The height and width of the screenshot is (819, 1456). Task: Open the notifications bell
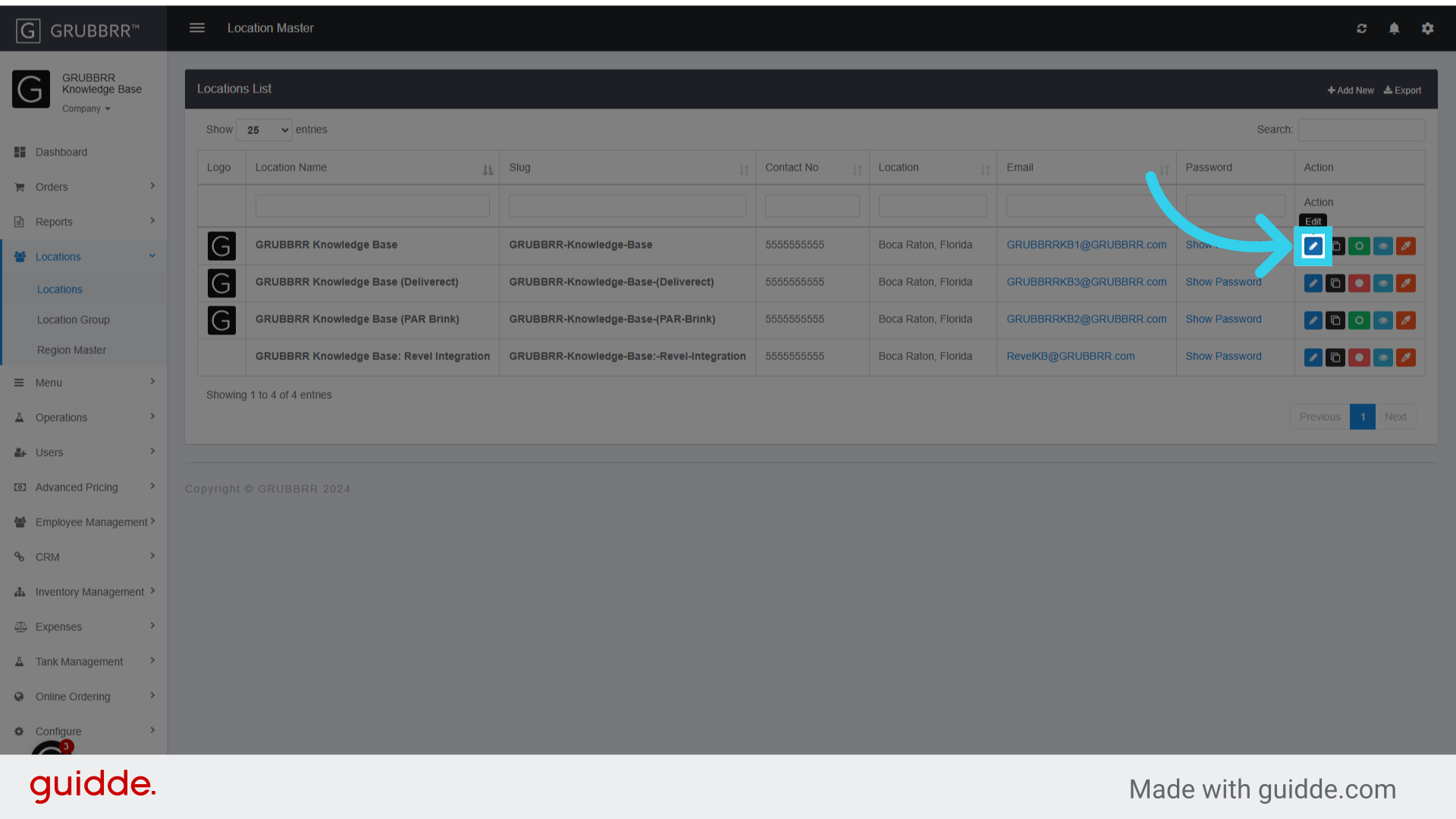[x=1394, y=28]
